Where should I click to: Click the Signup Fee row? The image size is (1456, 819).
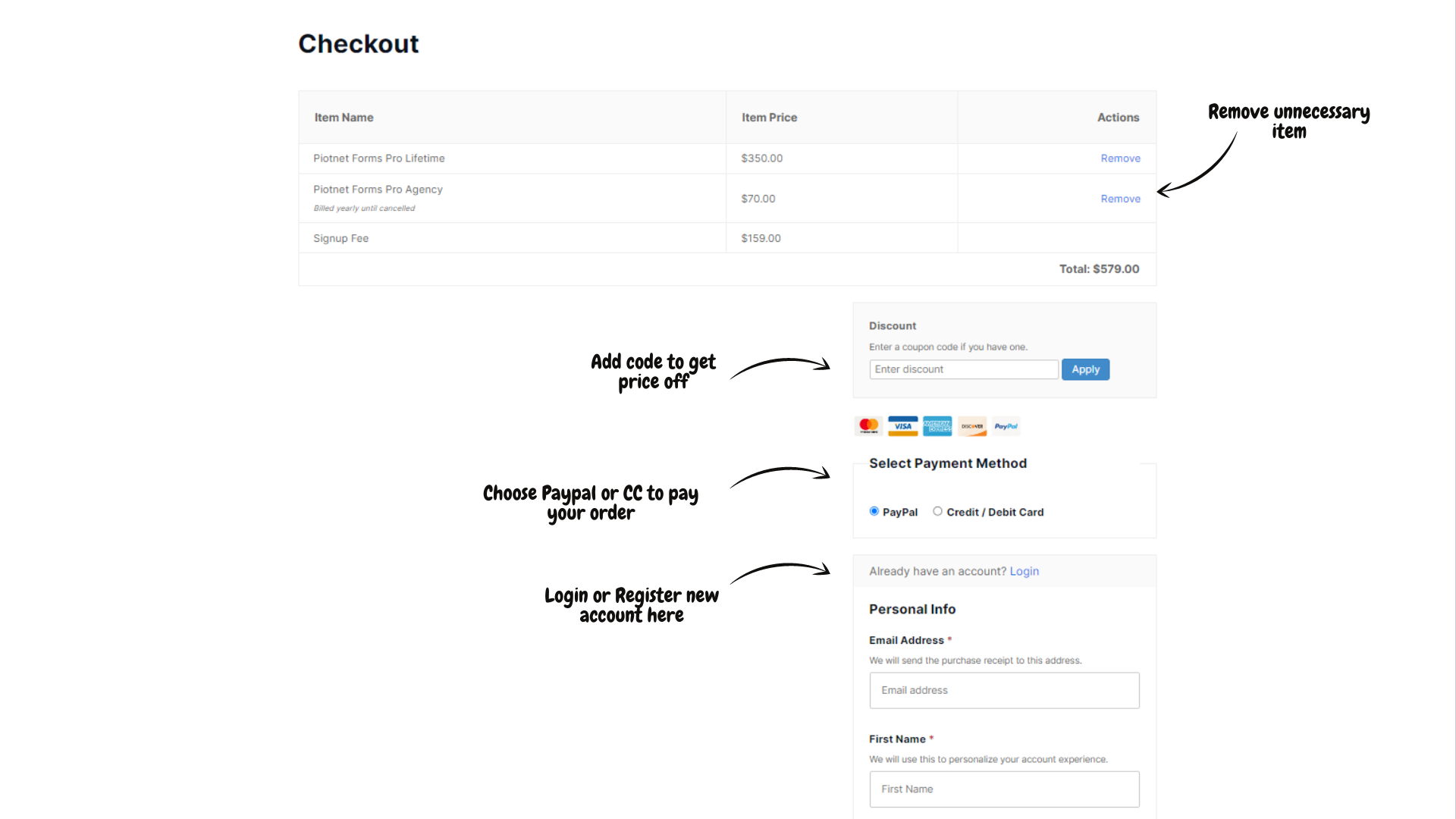(340, 238)
